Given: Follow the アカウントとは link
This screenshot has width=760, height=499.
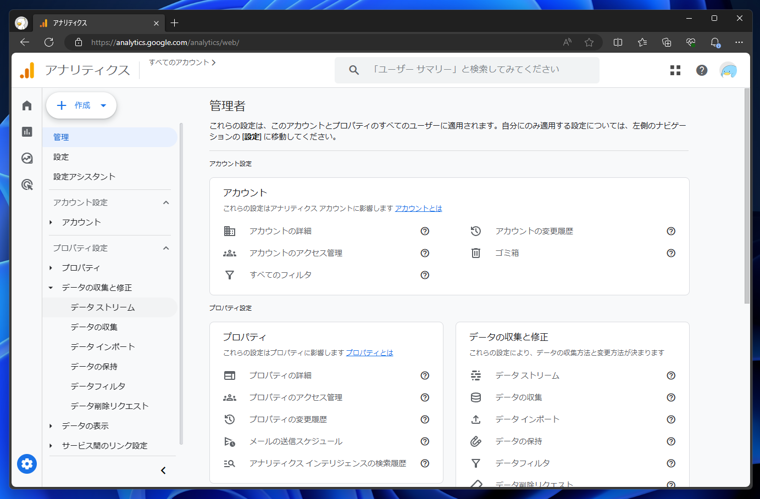Looking at the screenshot, I should click(418, 208).
